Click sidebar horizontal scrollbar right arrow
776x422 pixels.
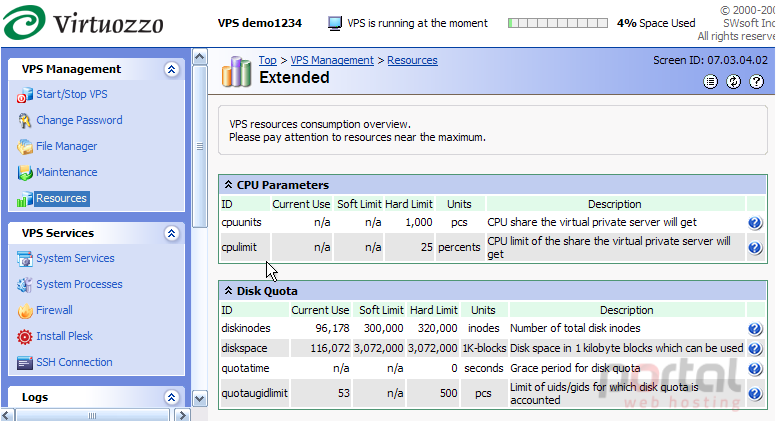182,415
